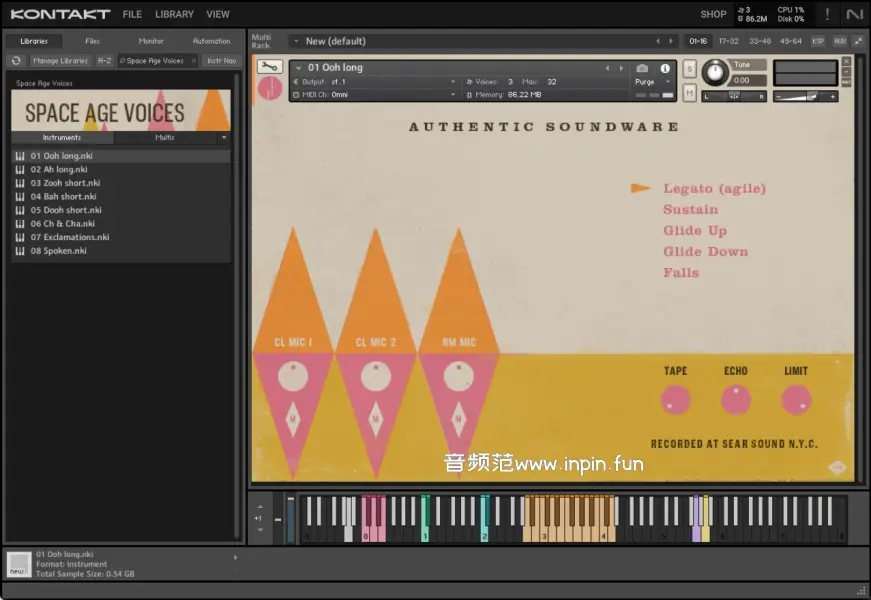Click the exclamation alert icon
The height and width of the screenshot is (600, 871).
(827, 14)
